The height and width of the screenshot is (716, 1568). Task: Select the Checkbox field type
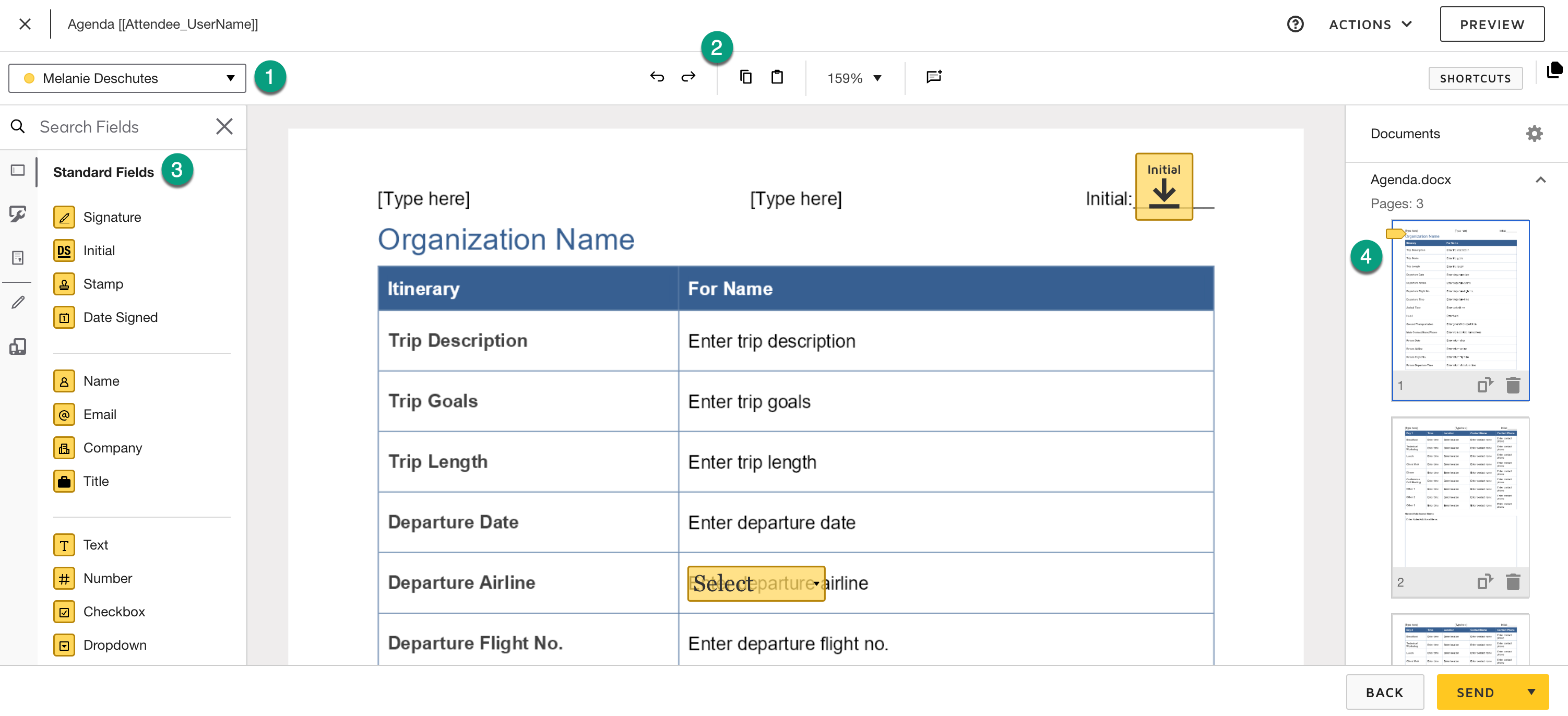coord(114,612)
